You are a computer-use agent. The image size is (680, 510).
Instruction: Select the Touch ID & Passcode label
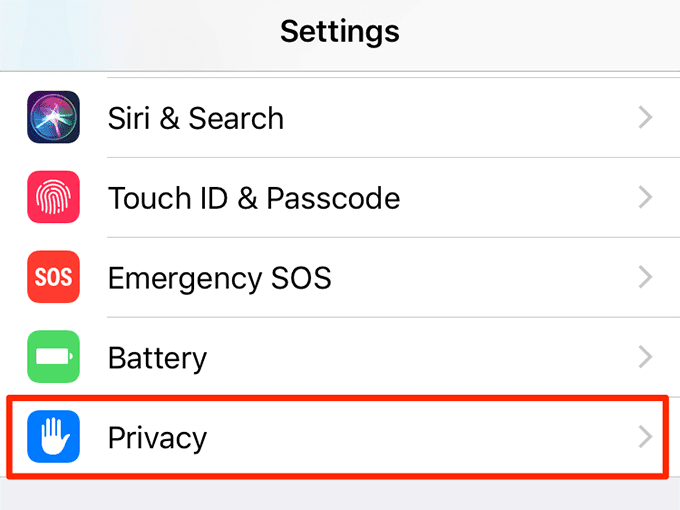[254, 198]
